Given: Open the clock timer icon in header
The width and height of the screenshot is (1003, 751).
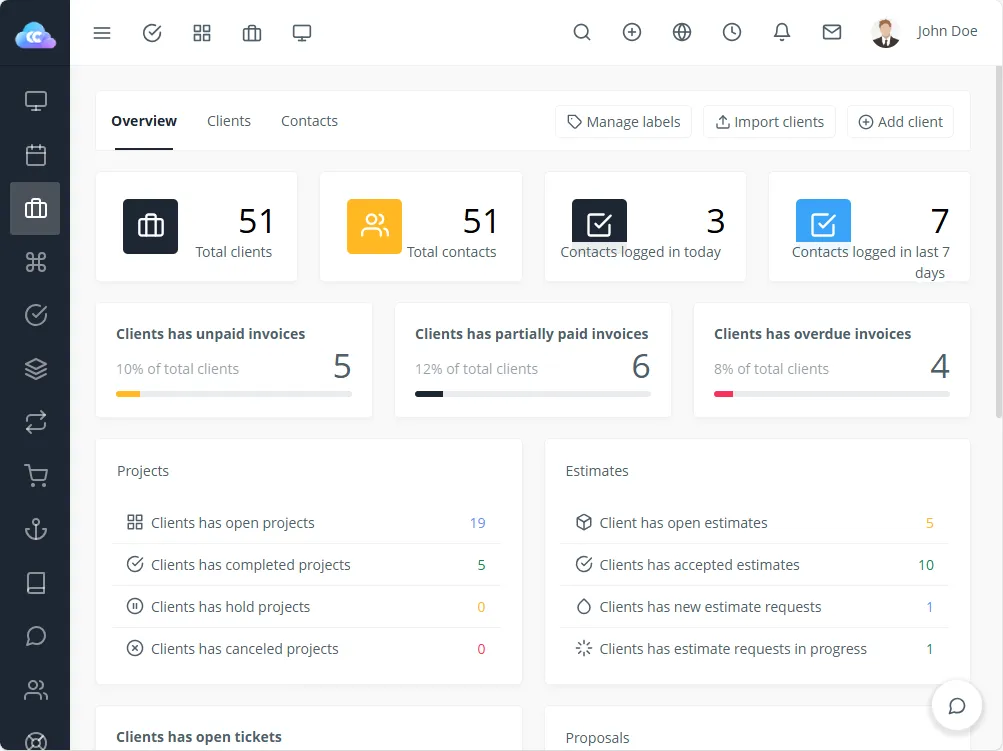Looking at the screenshot, I should tap(732, 33).
